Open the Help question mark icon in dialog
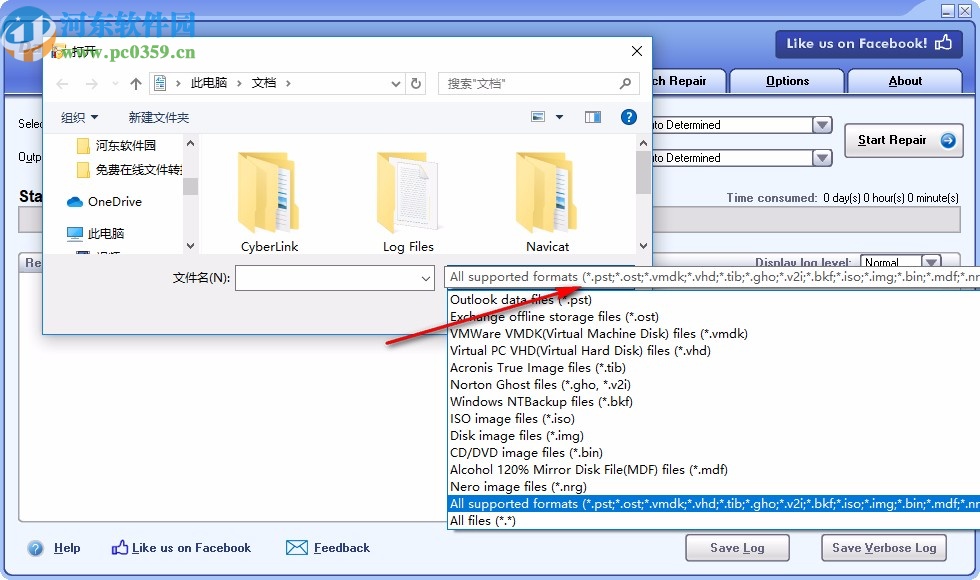This screenshot has height=580, width=980. [x=628, y=116]
